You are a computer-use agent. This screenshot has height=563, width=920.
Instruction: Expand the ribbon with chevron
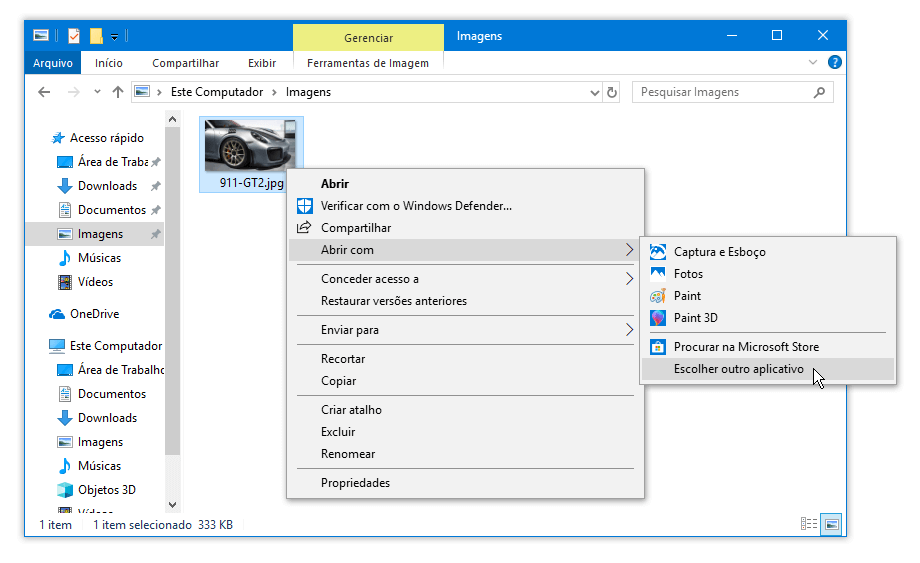813,62
